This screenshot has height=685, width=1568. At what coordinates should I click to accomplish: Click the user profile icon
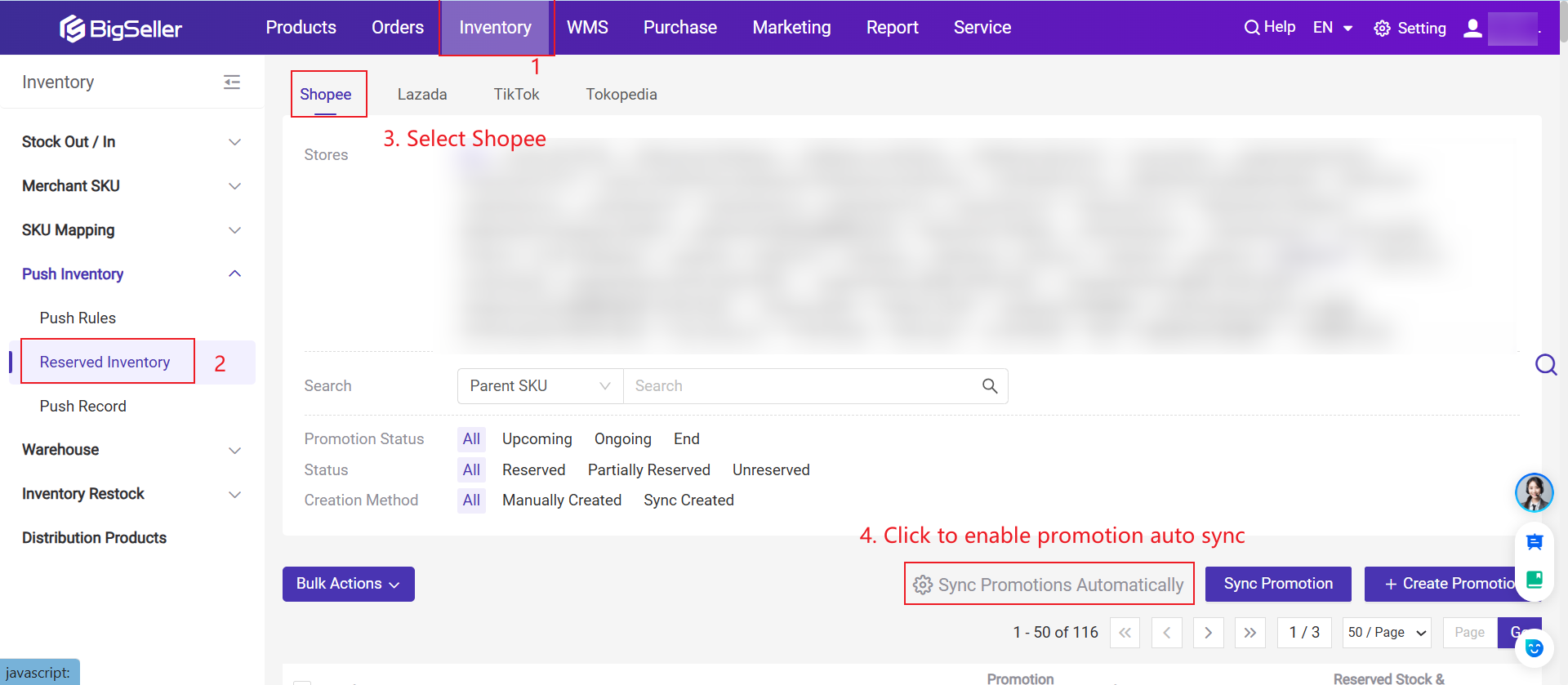1472,29
